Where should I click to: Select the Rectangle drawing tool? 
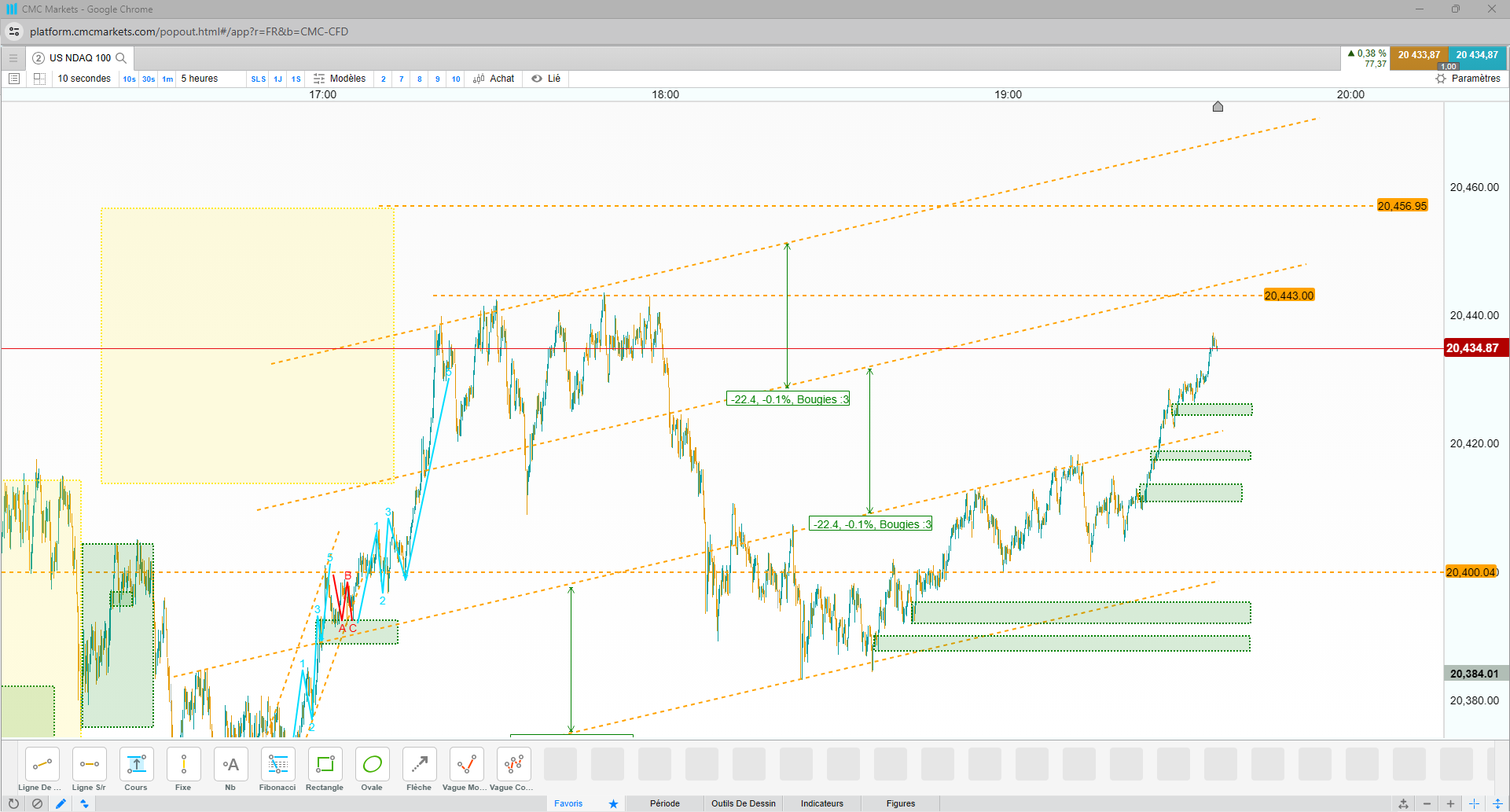point(325,770)
